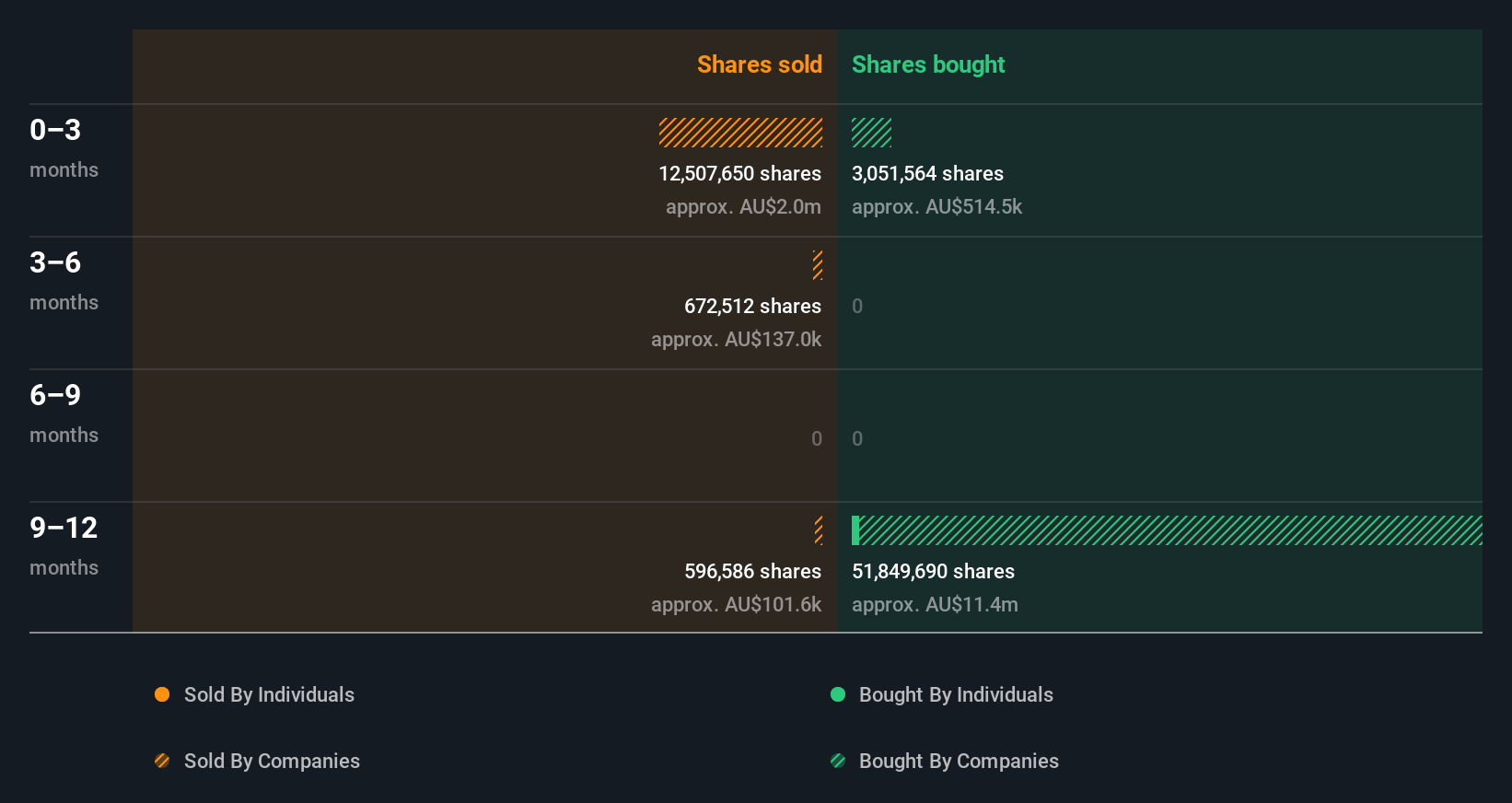Click the 3–6 months row label
The height and width of the screenshot is (803, 1512).
64,281
